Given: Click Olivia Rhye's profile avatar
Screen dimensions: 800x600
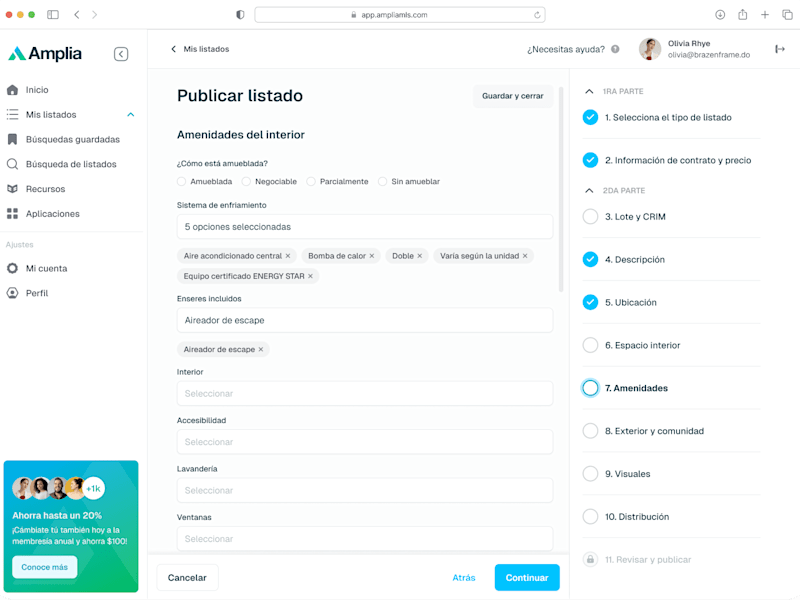Looking at the screenshot, I should [650, 49].
